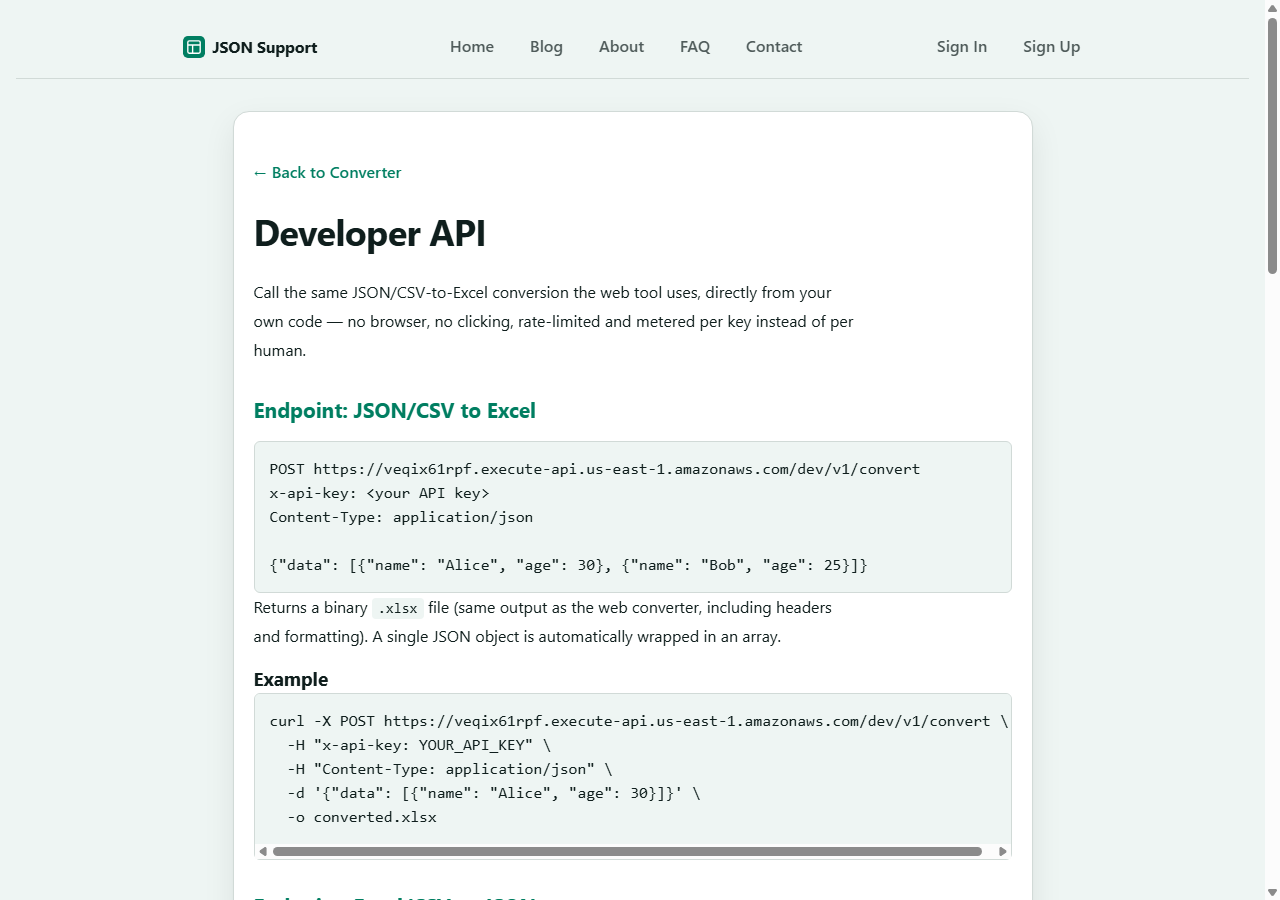
Task: Click the code block horizontal scrollbar thumb
Action: click(x=627, y=852)
